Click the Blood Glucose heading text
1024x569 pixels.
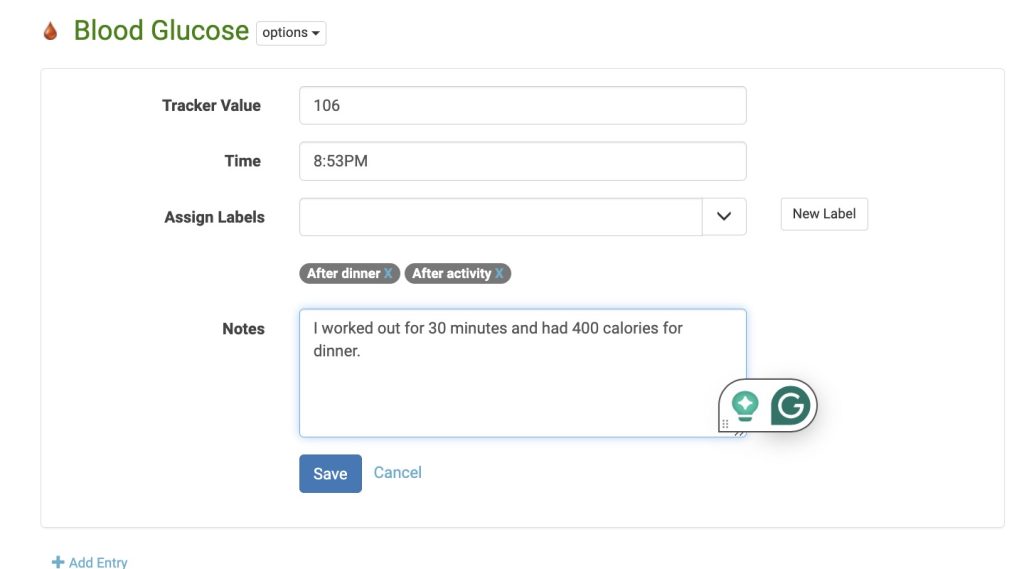[x=161, y=31]
